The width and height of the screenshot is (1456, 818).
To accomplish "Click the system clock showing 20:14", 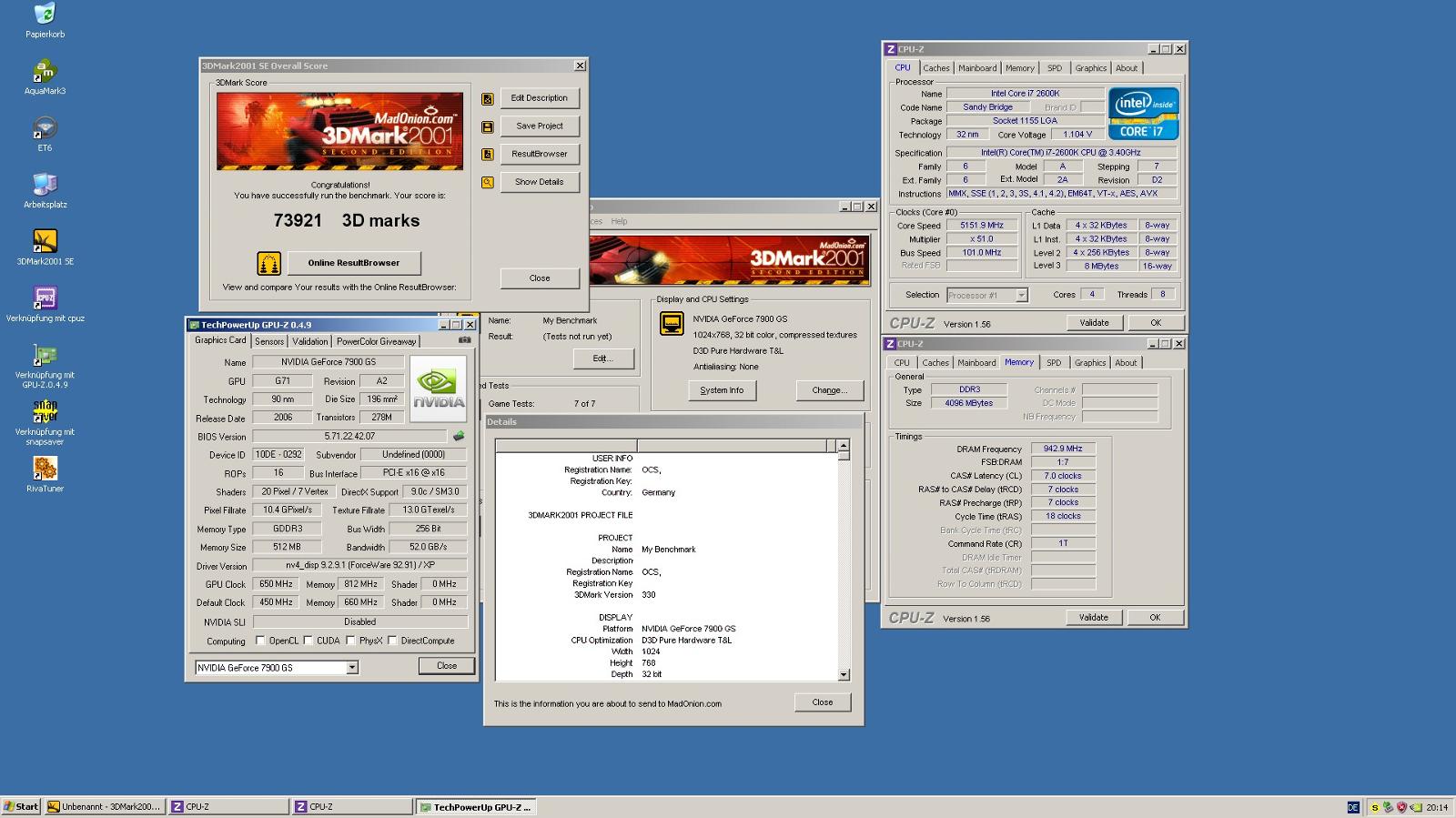I will click(1437, 807).
